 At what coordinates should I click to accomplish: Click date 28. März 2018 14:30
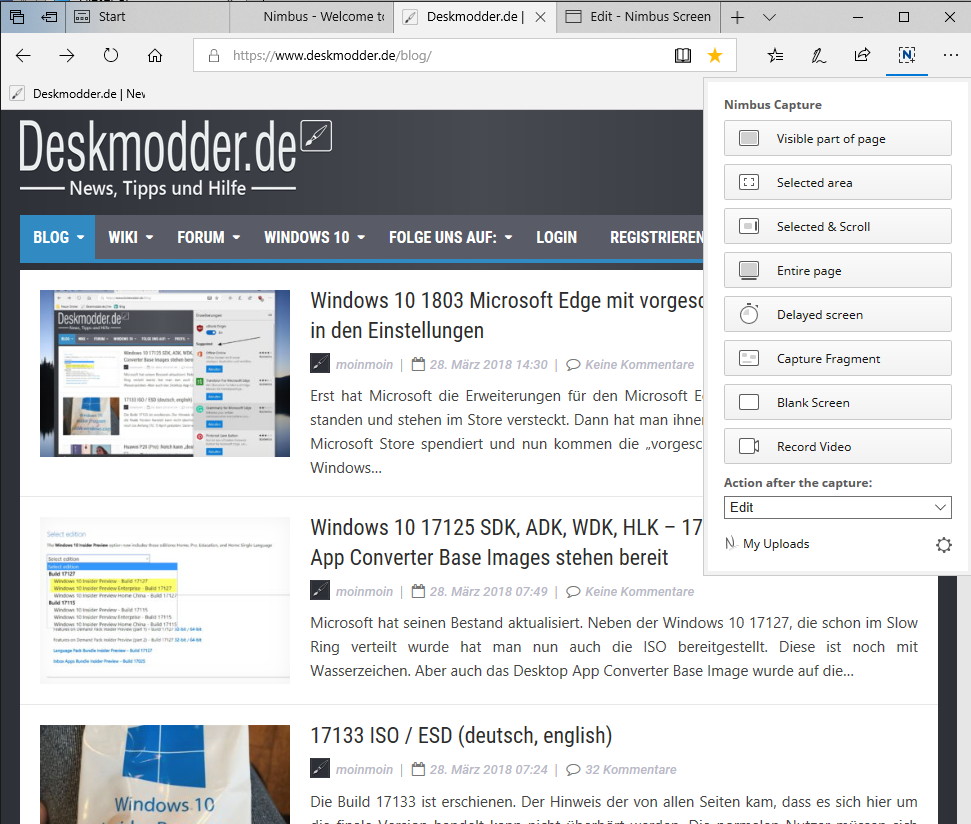(489, 365)
